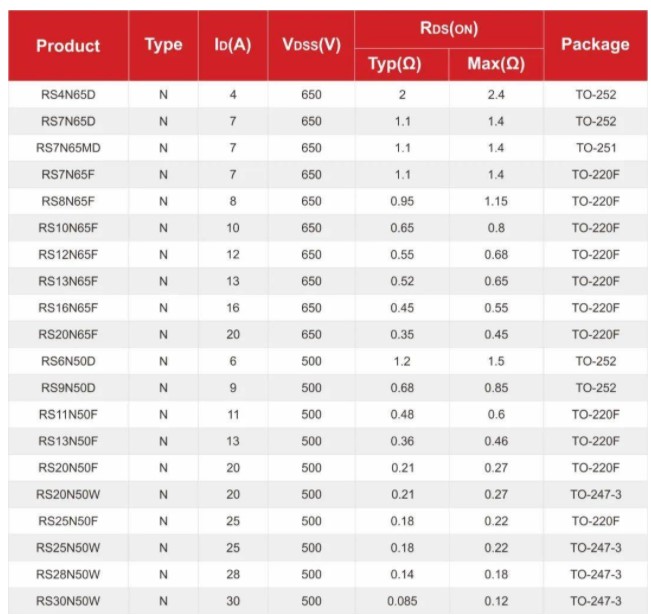Click the Max(Ω) sub-header
The image size is (651, 615).
496,64
